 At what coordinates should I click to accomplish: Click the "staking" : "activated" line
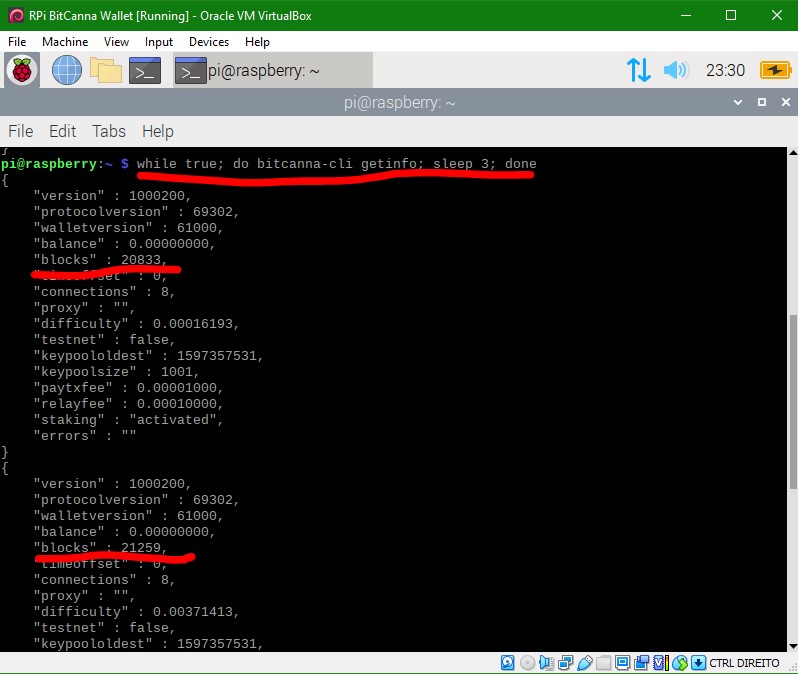(x=128, y=419)
